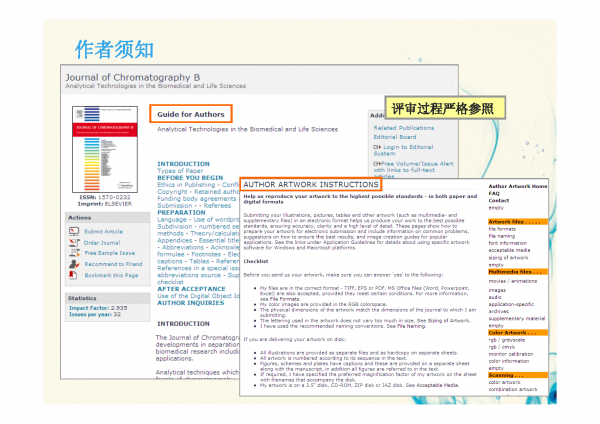Click the Subdivision contents link
The width and height of the screenshot is (600, 424).
[x=175, y=226]
